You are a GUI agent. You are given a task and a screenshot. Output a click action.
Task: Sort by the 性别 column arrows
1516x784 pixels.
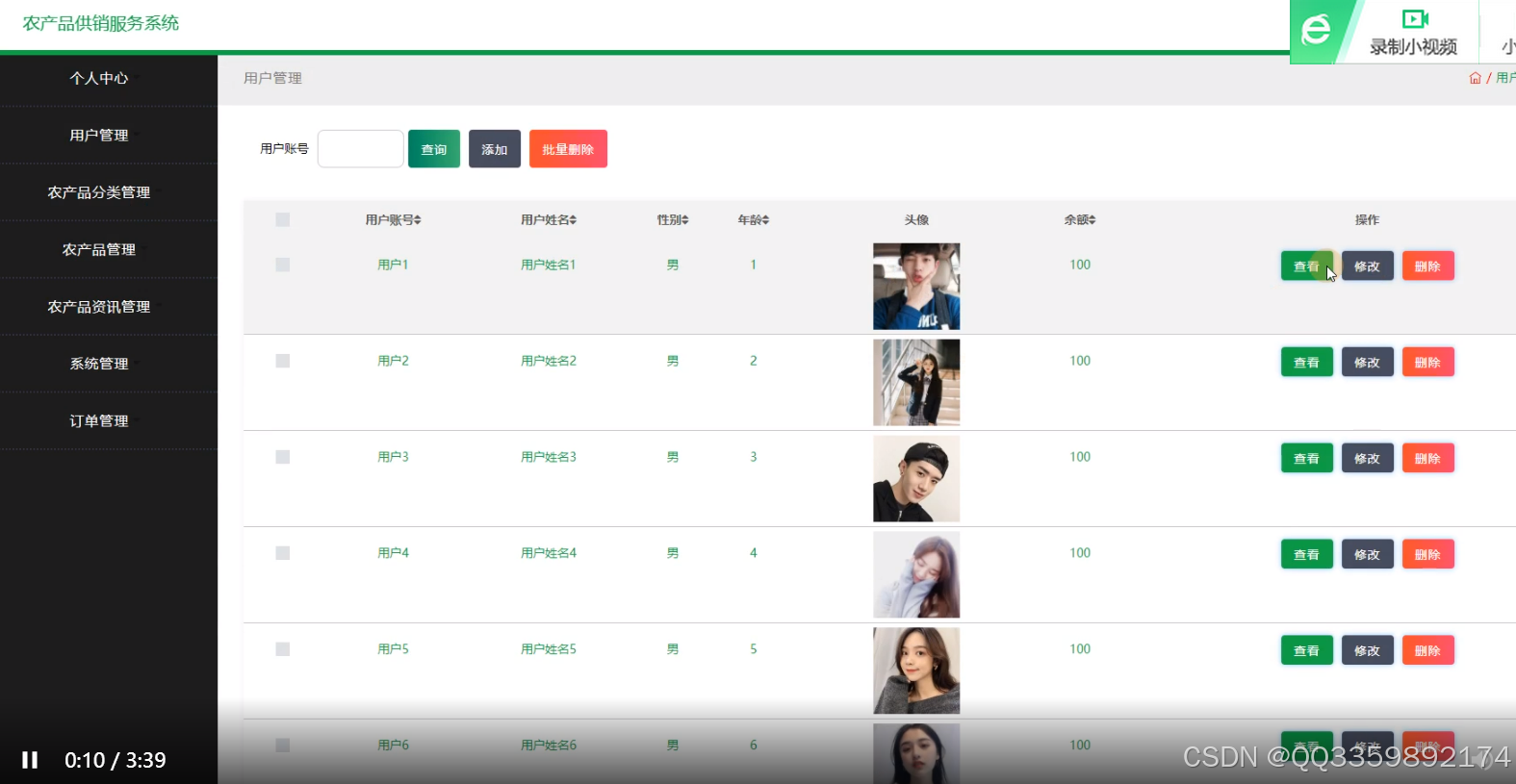pyautogui.click(x=685, y=220)
